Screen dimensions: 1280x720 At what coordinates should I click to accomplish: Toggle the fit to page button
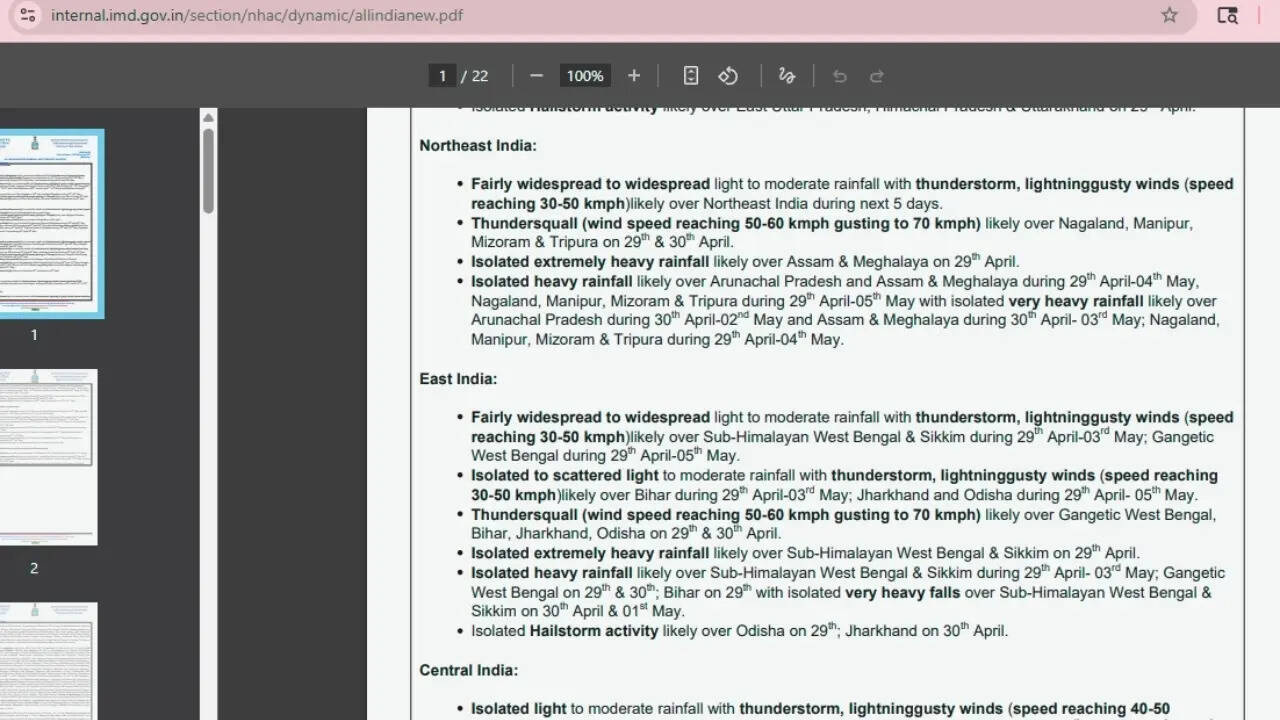pyautogui.click(x=690, y=76)
